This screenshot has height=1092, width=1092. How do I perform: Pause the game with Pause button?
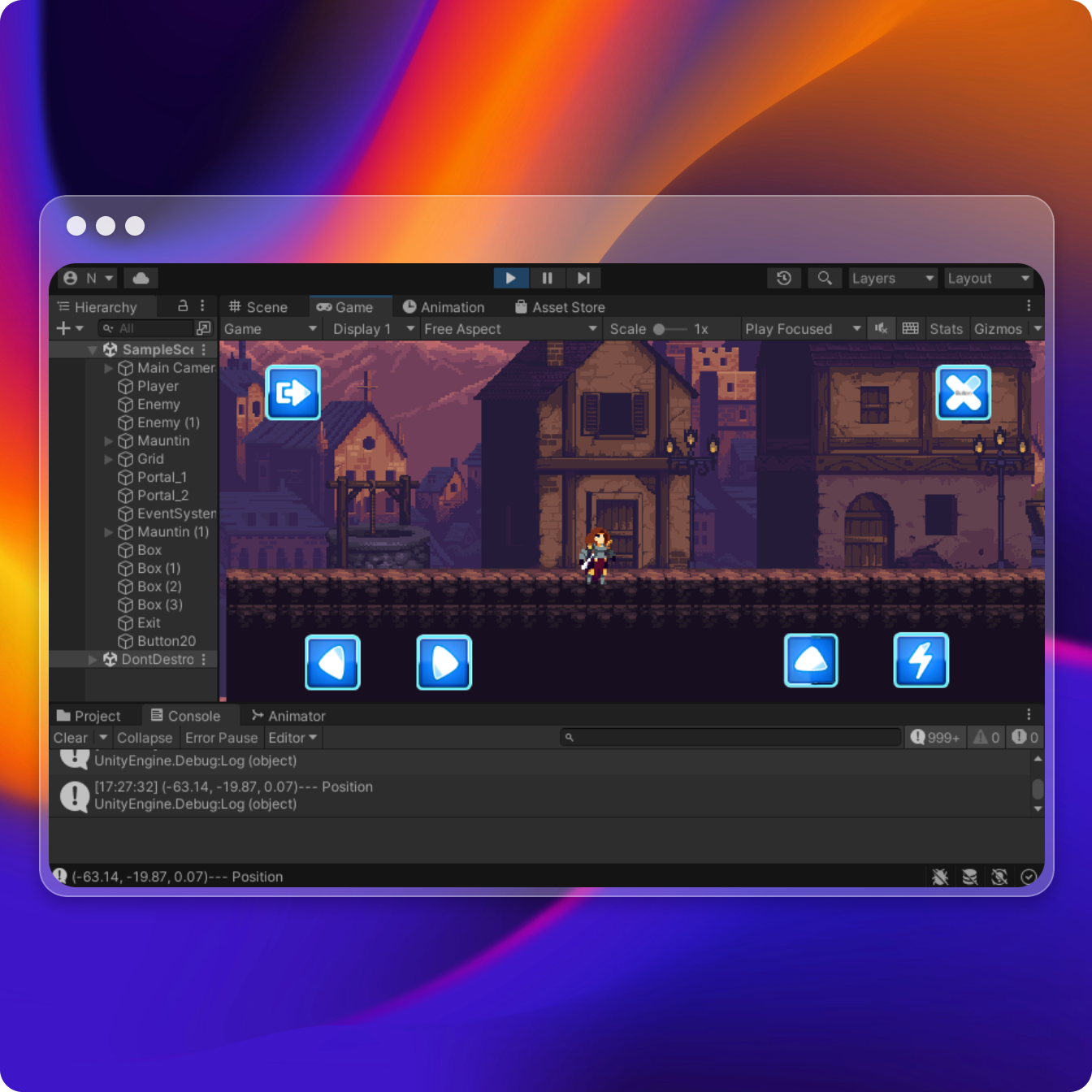548,278
